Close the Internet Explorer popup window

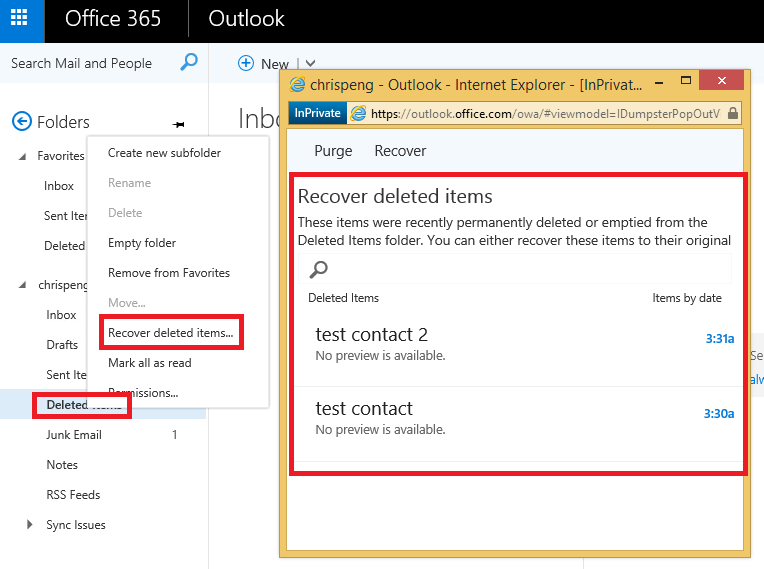click(722, 80)
